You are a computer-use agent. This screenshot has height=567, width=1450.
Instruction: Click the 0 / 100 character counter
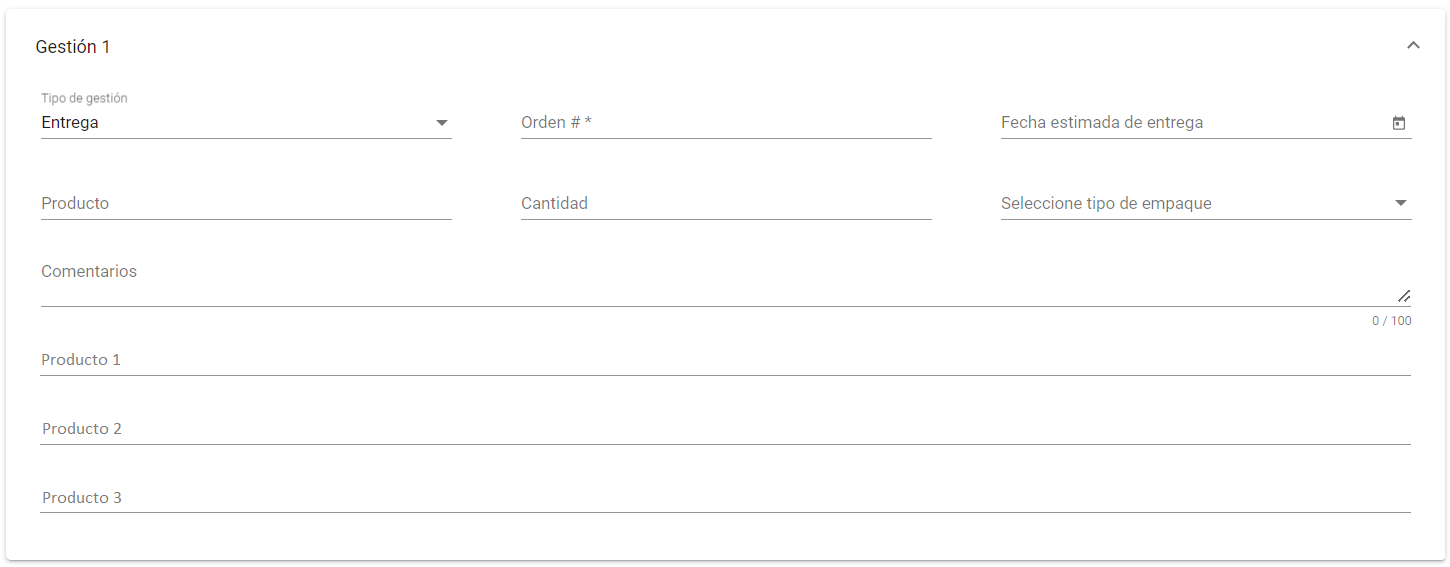[x=1391, y=321]
